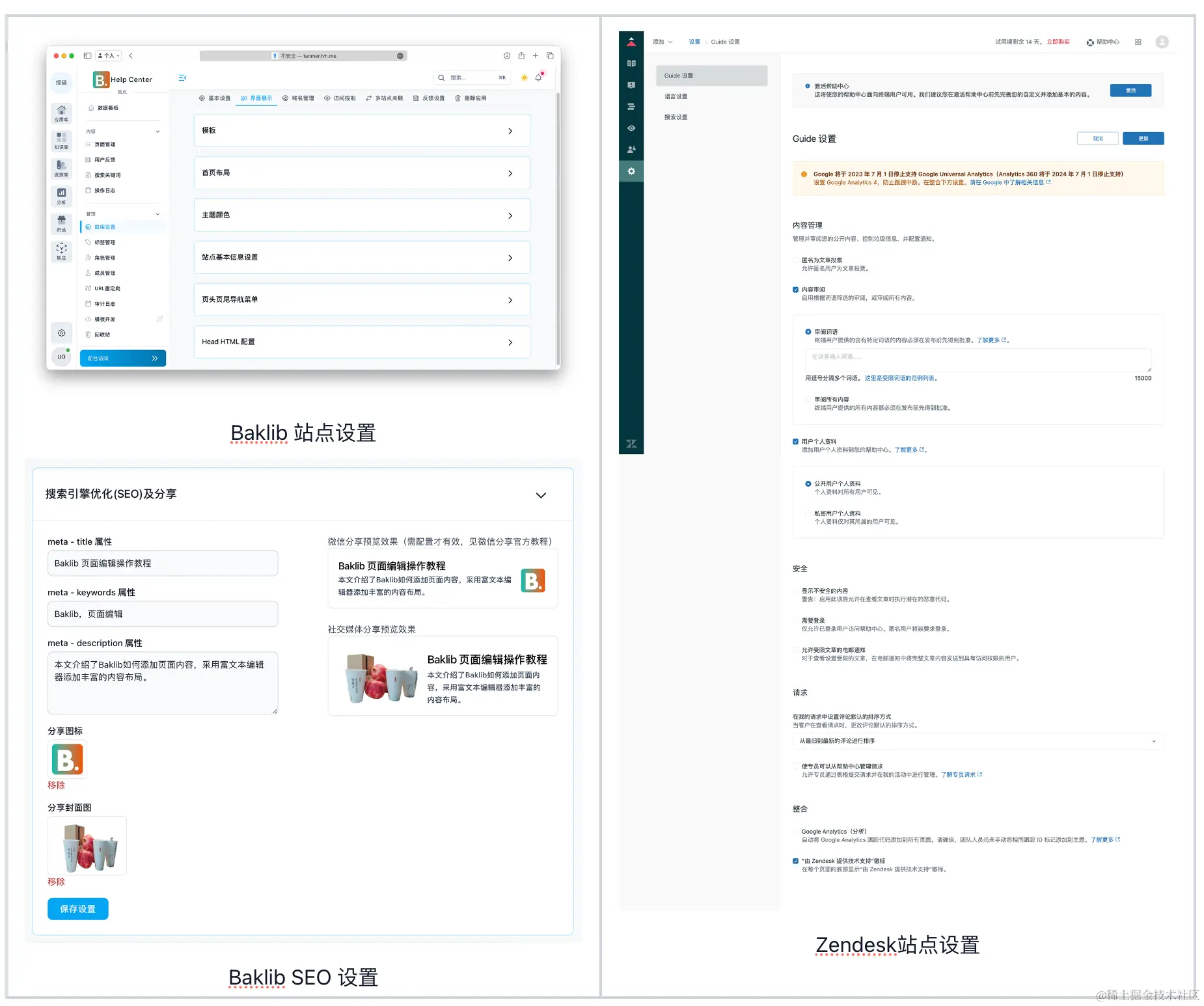The image size is (1204, 1006).
Task: Click the Baklib 搜索 search box
Action: [472, 77]
